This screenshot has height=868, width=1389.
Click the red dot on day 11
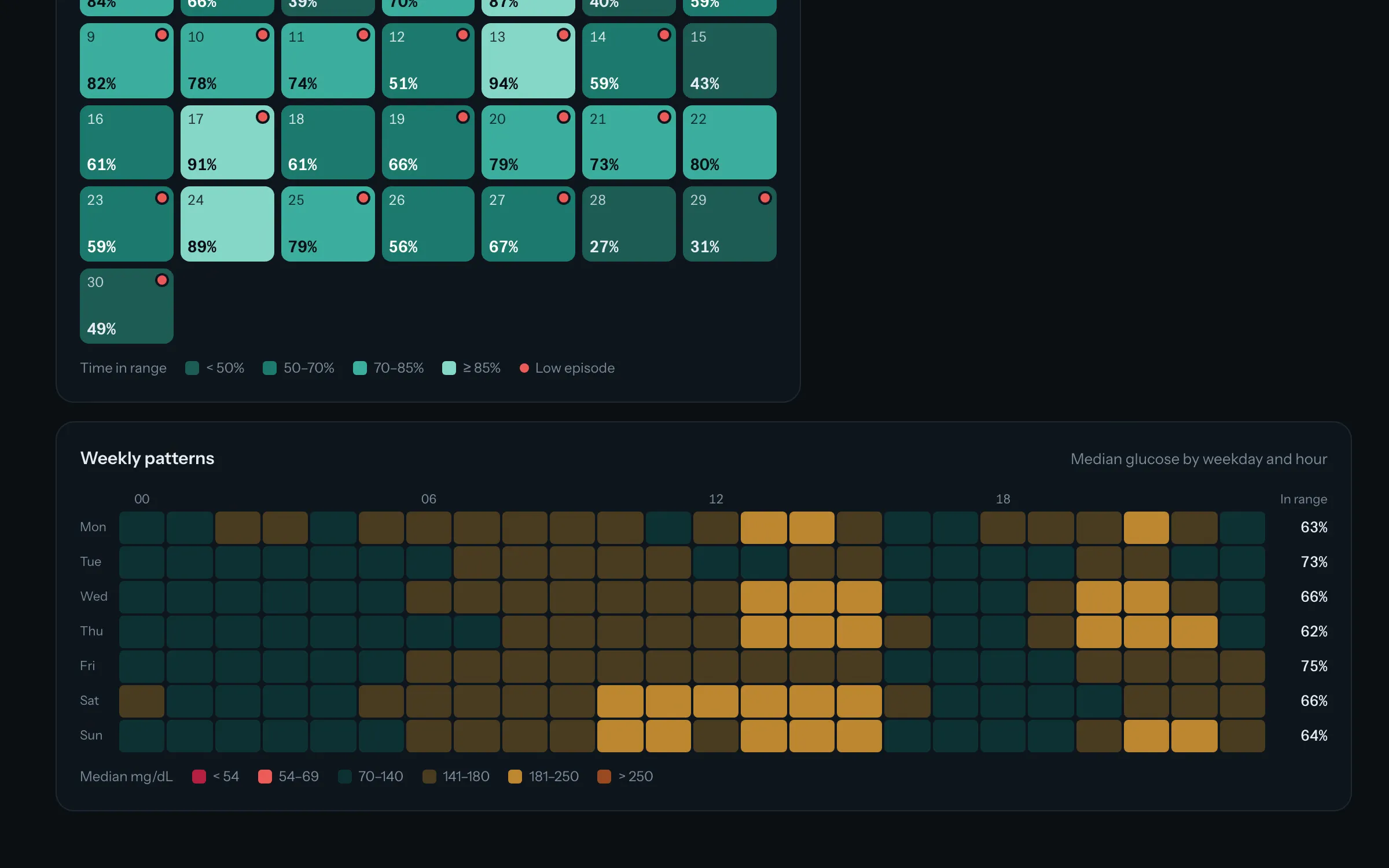tap(363, 35)
